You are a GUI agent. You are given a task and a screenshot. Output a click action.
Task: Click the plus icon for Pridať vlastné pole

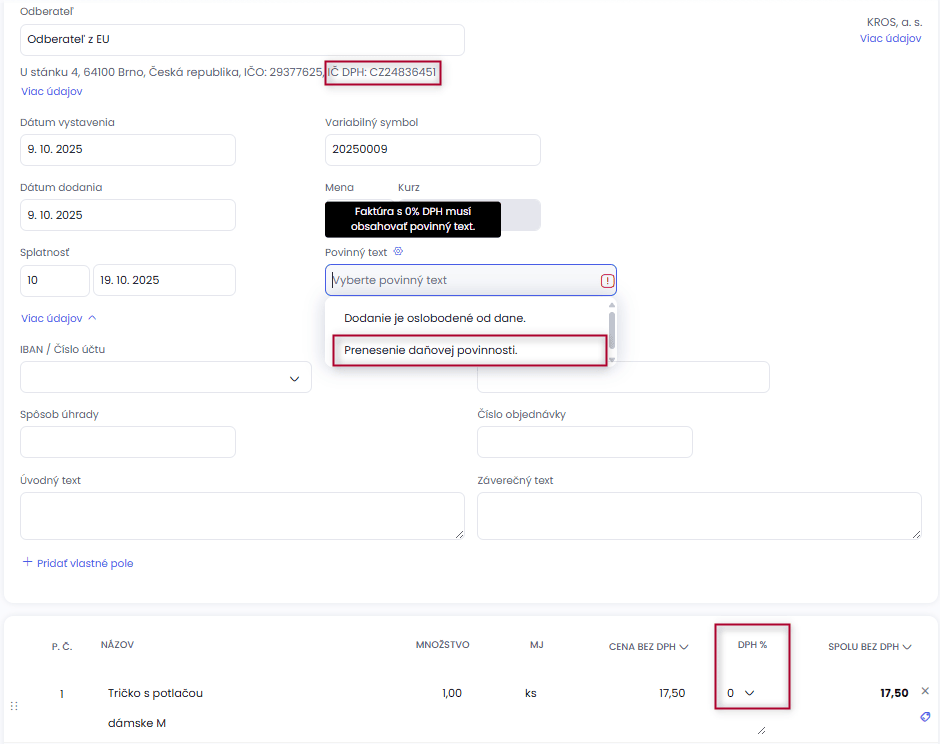tap(27, 563)
